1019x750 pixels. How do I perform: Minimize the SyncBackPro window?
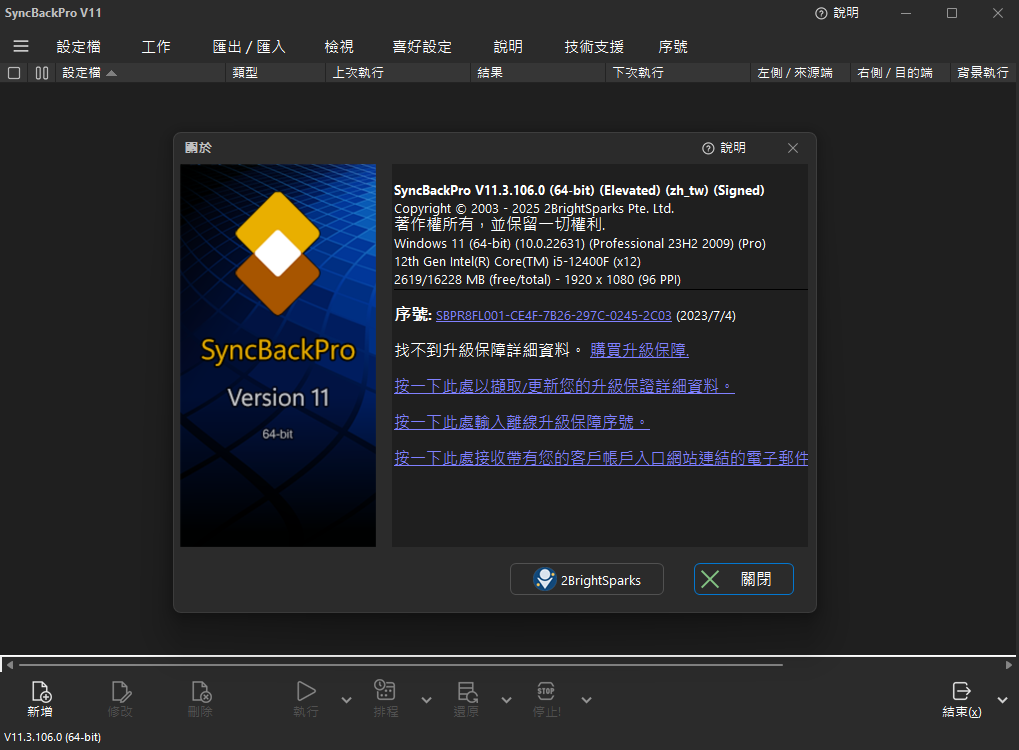(906, 13)
